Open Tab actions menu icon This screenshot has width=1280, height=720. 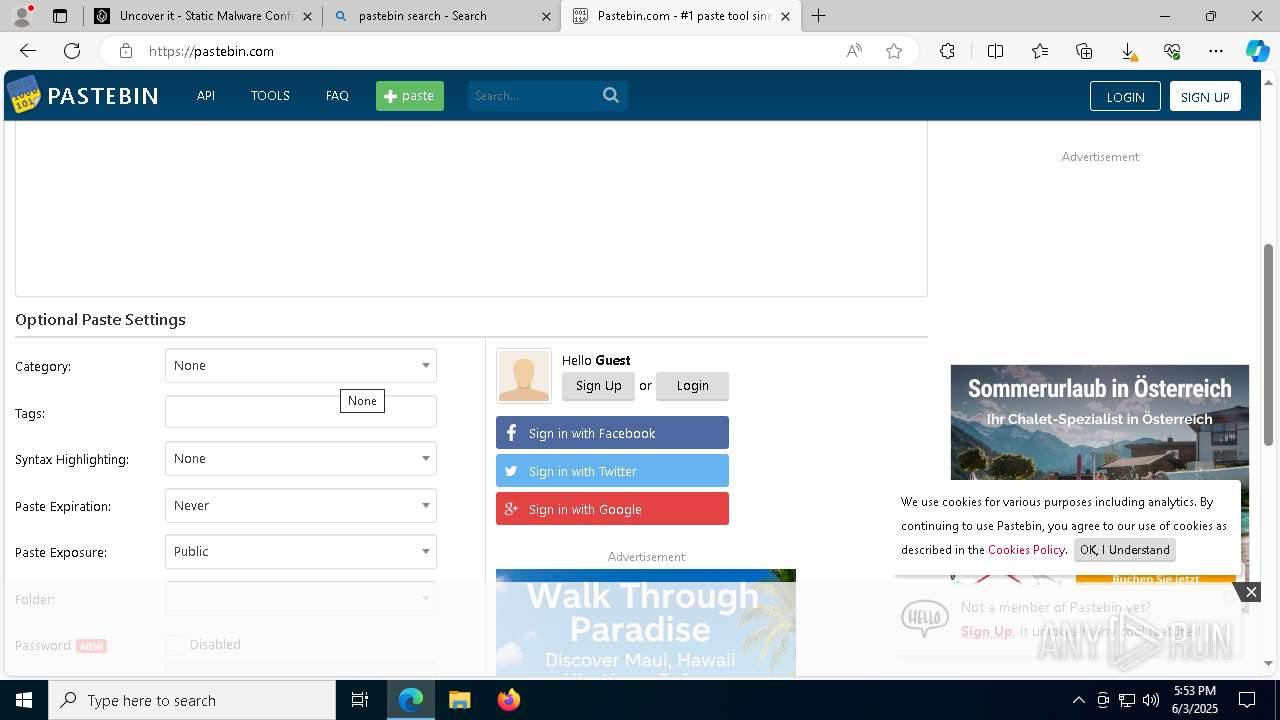(x=60, y=16)
